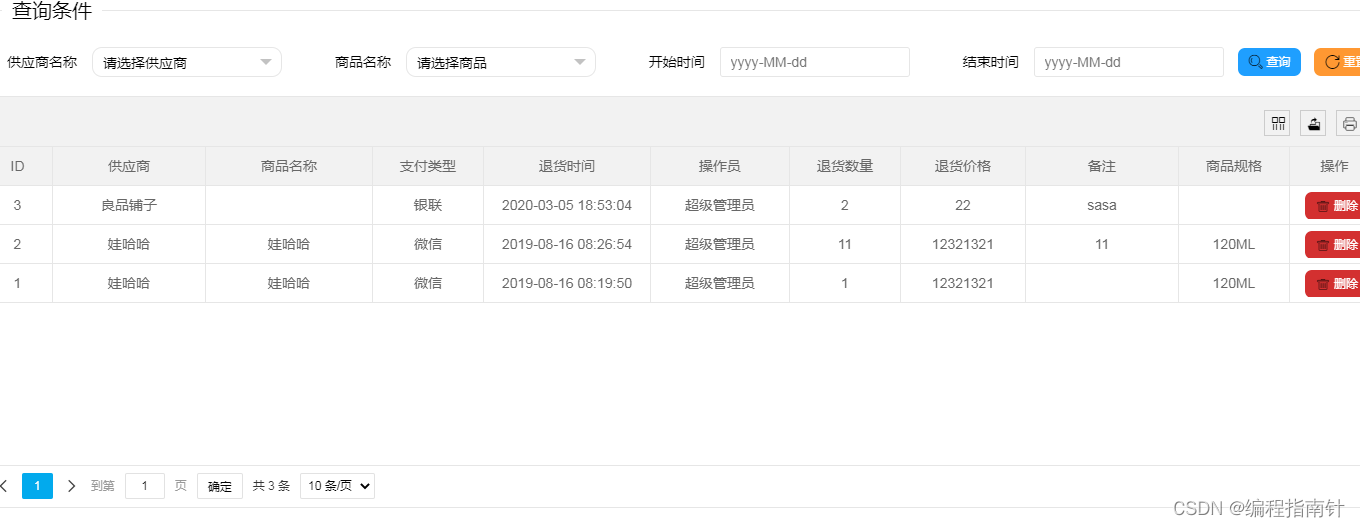Go to the next page arrow
The width and height of the screenshot is (1360, 527).
71,486
